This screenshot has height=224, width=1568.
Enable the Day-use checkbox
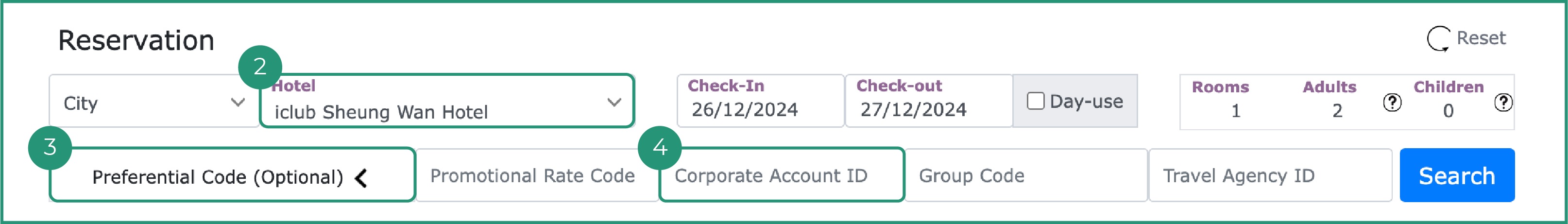(x=1036, y=101)
